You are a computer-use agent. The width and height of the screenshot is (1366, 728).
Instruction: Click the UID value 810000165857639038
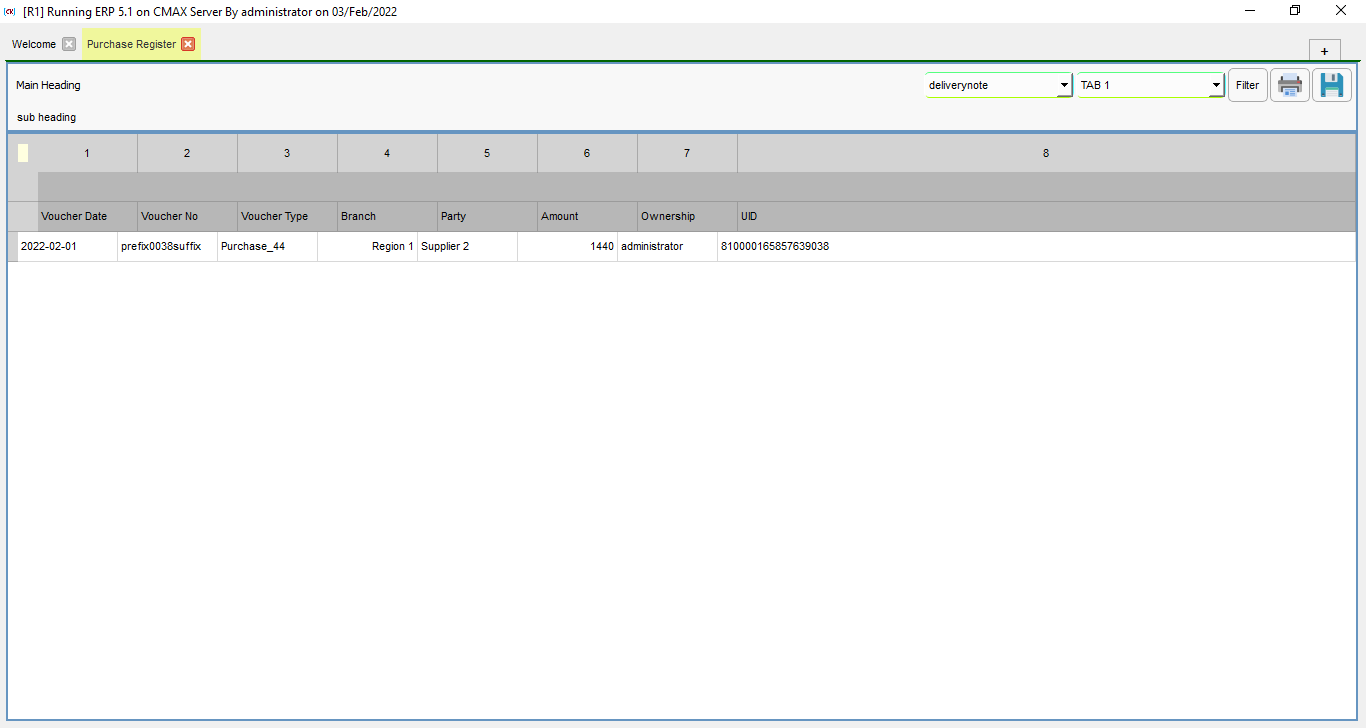[x=775, y=246]
